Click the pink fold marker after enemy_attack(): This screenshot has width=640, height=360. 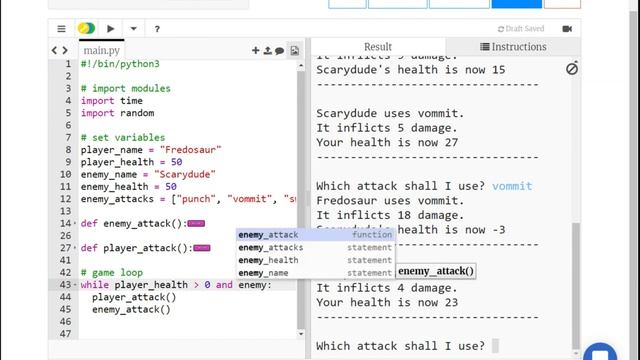click(x=196, y=224)
